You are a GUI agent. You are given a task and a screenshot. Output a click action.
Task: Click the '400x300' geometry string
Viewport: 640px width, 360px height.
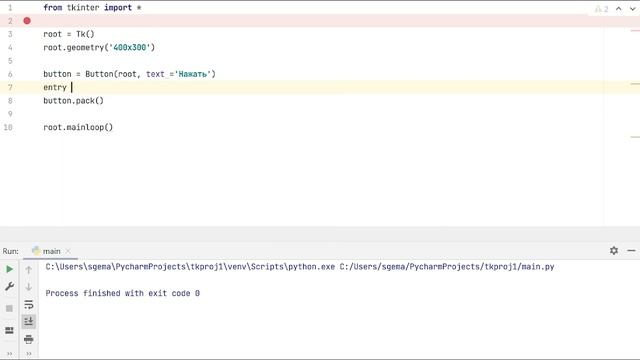[x=130, y=47]
